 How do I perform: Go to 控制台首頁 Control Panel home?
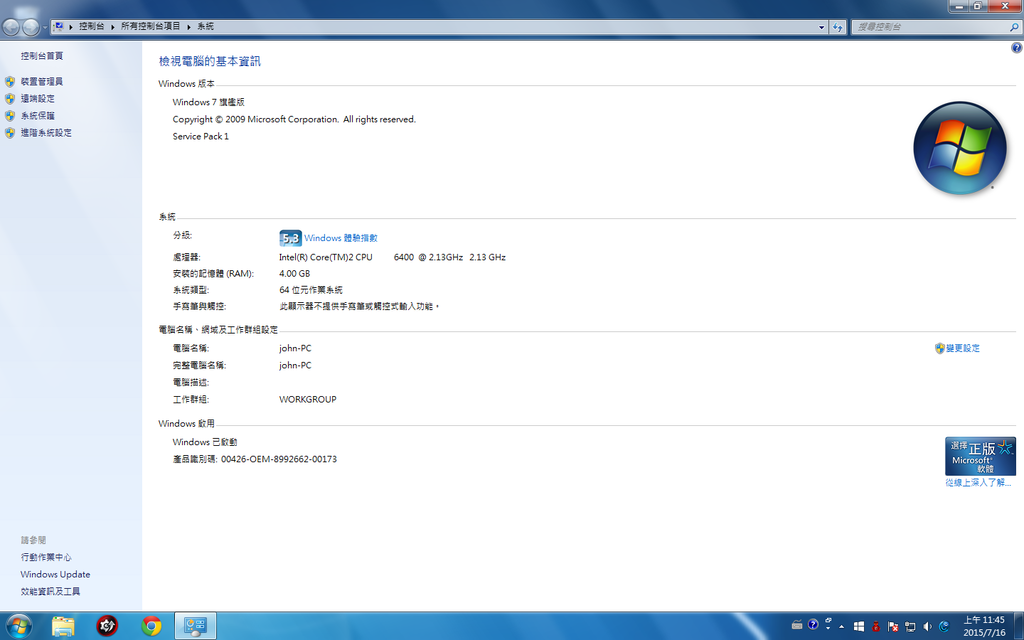[x=41, y=56]
